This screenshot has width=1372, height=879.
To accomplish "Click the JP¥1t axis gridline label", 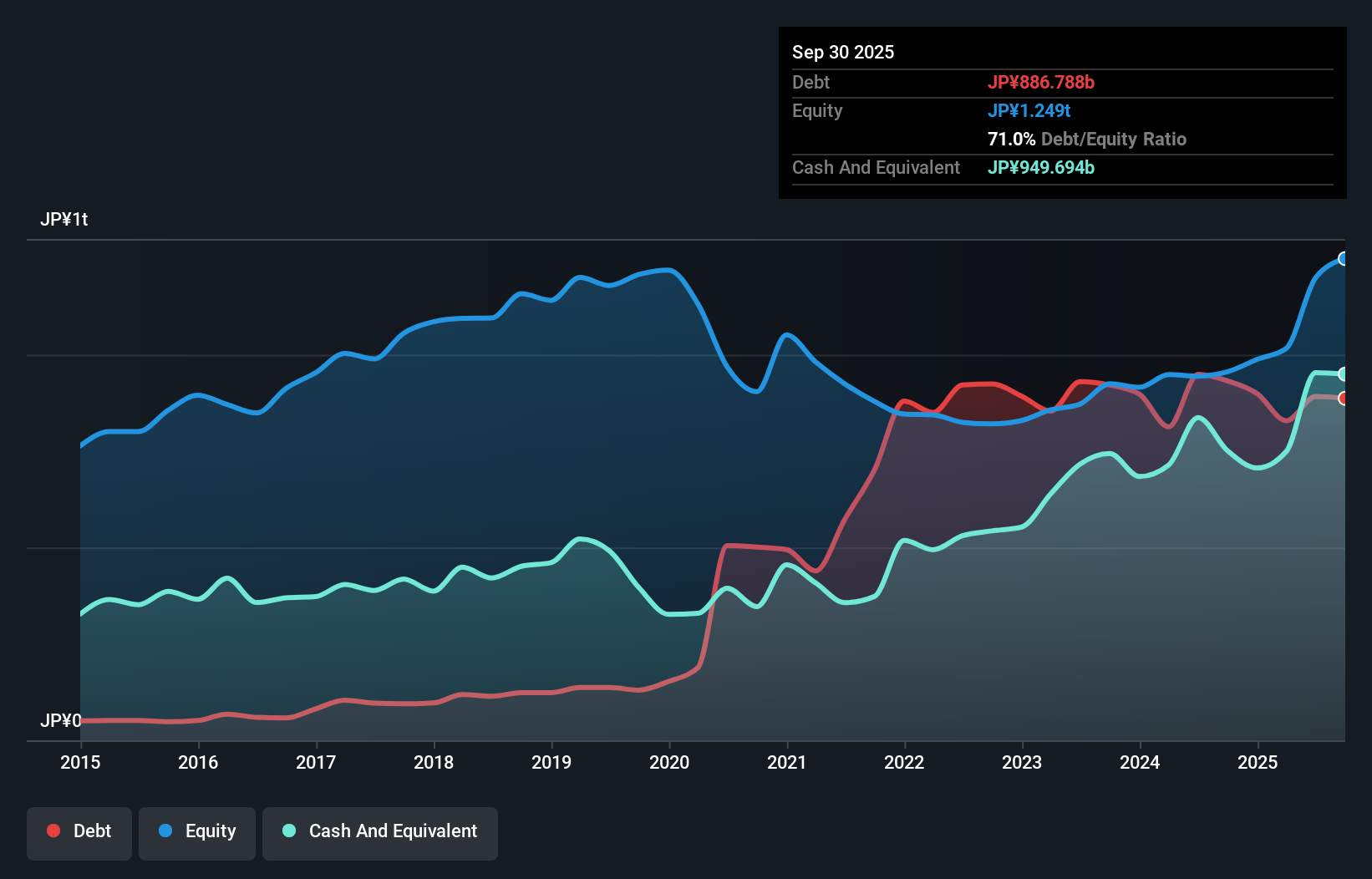I will pos(66,219).
